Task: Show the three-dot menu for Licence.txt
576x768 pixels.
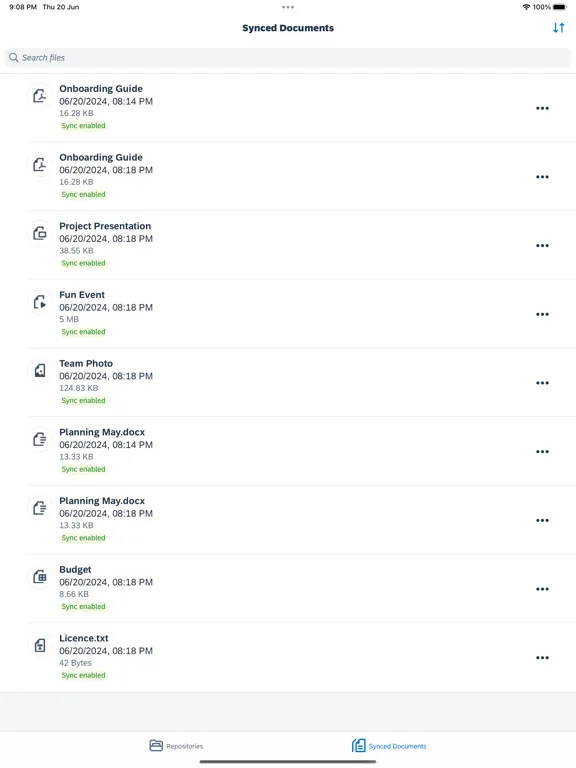Action: pos(542,657)
